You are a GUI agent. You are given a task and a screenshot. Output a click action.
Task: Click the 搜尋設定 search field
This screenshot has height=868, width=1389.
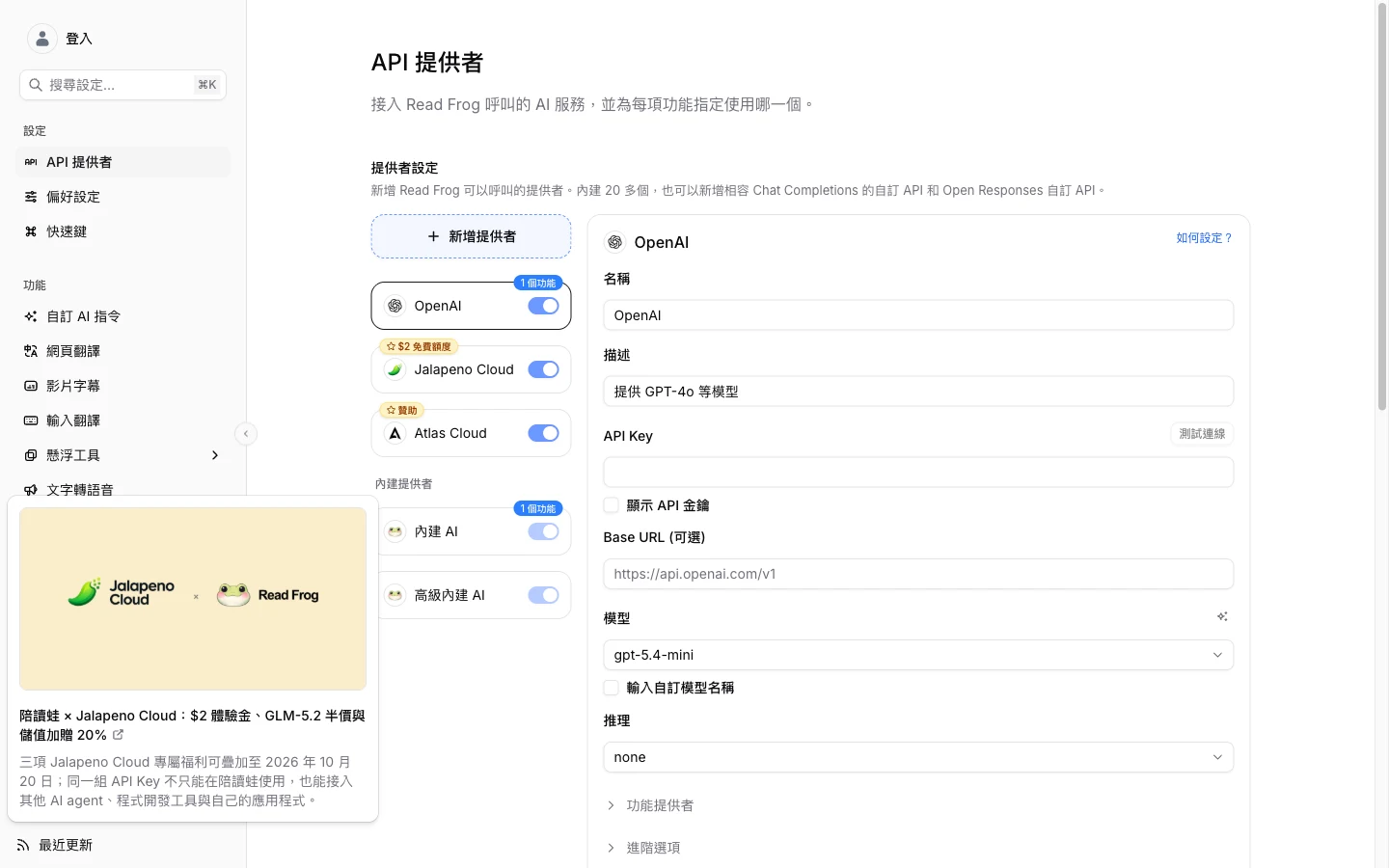coord(123,85)
